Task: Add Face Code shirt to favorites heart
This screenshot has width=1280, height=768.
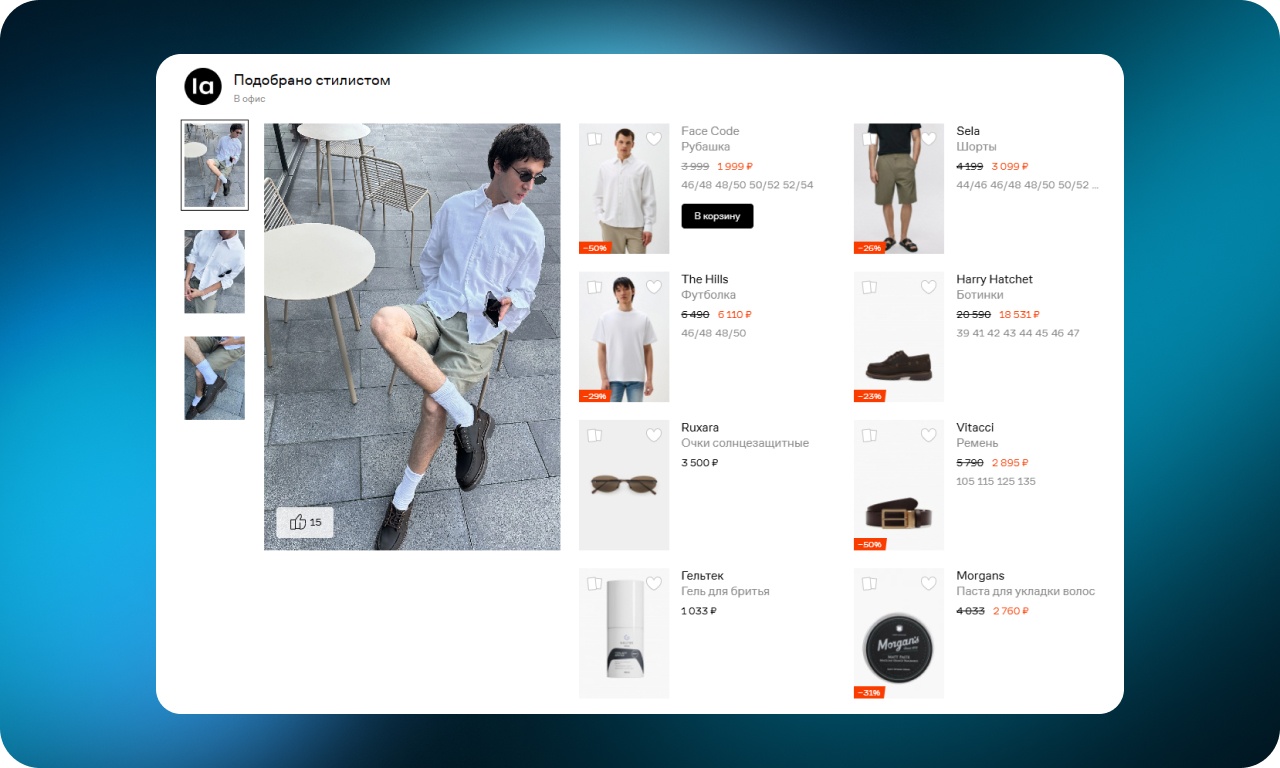Action: pyautogui.click(x=654, y=139)
